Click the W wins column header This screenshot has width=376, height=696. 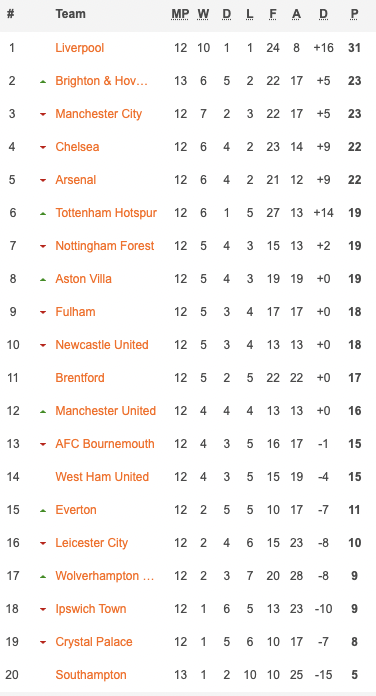(203, 14)
